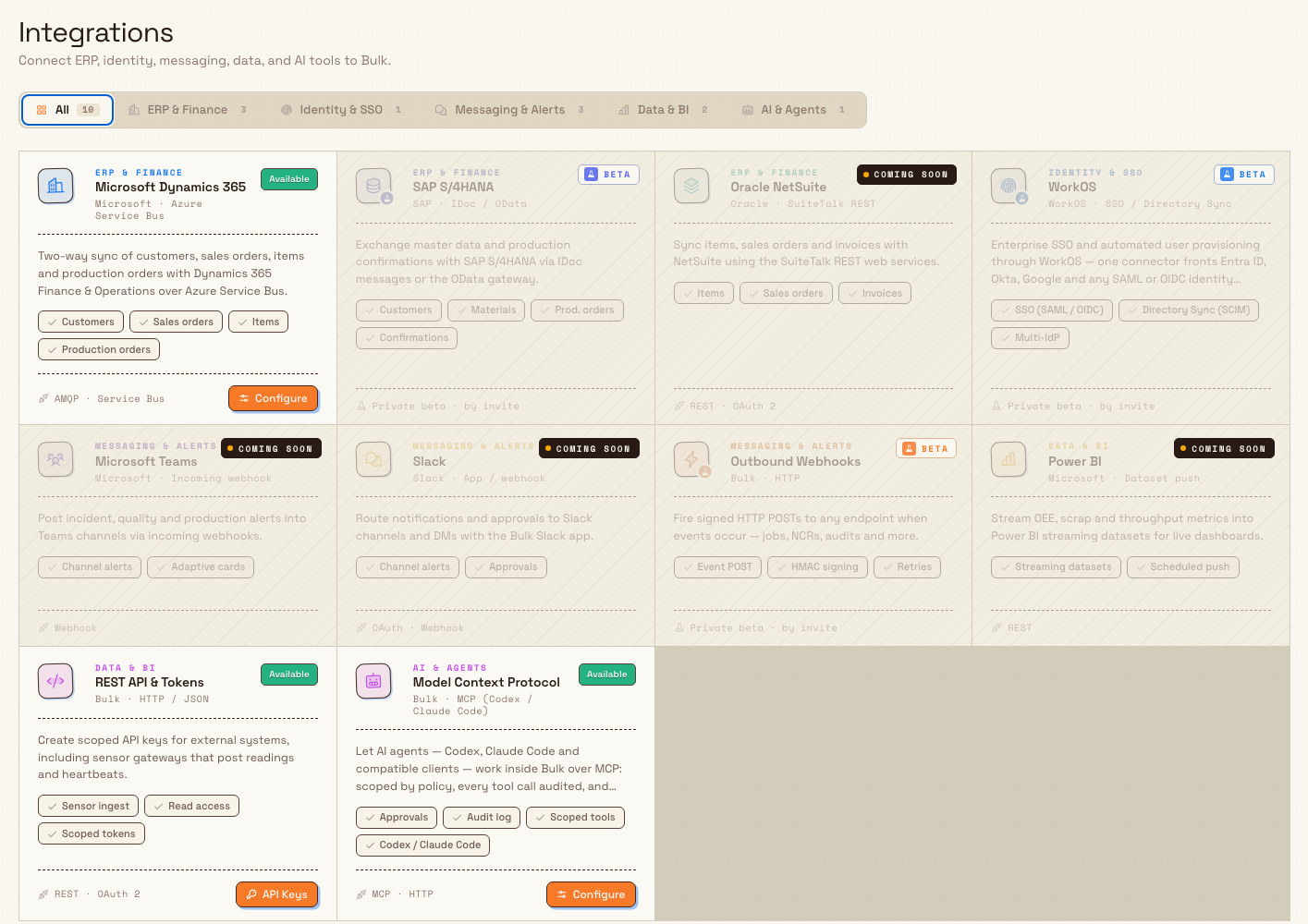Click the Read access chip

[191, 806]
